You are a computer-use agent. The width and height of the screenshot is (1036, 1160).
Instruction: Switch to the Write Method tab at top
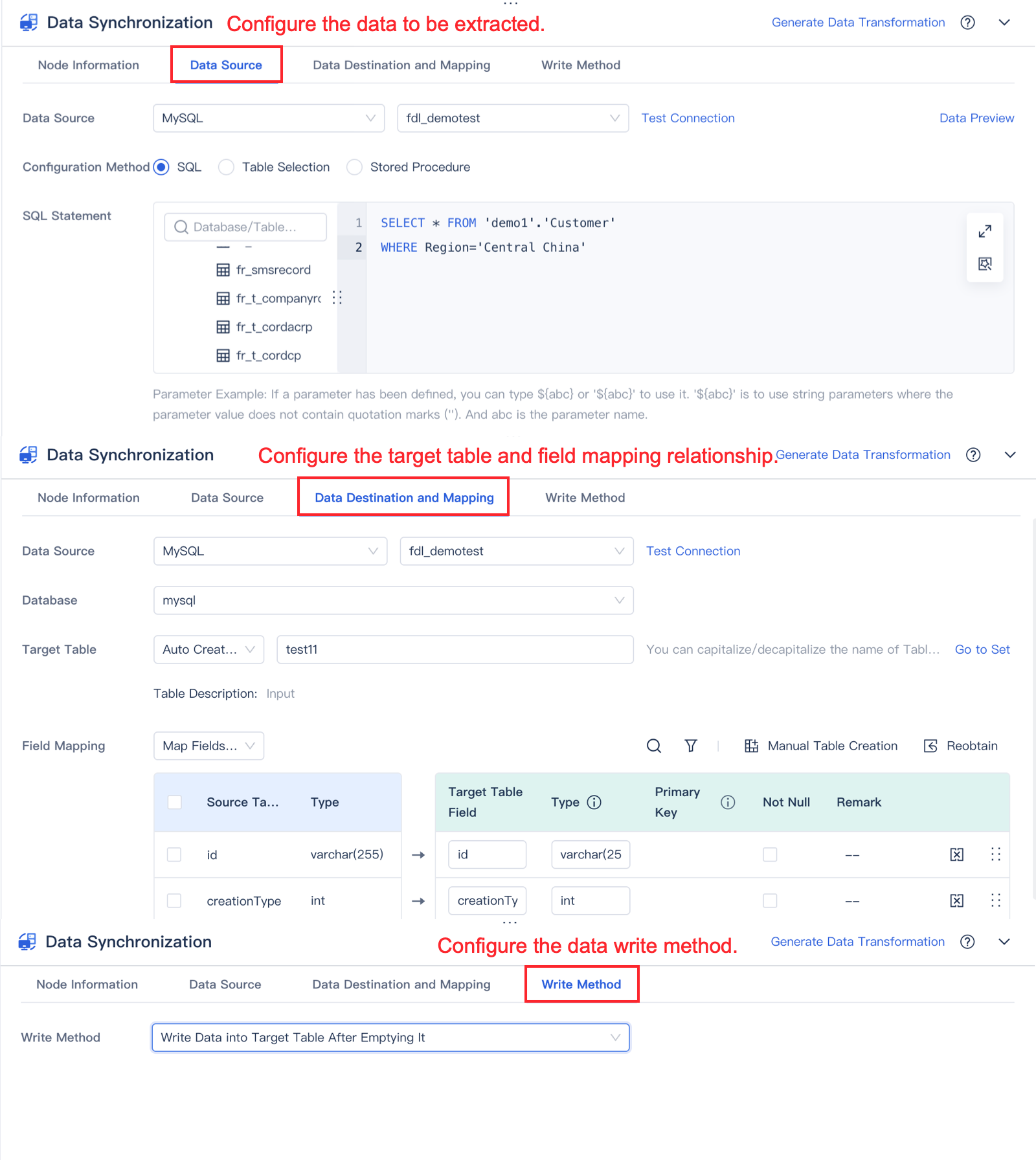tap(580, 65)
